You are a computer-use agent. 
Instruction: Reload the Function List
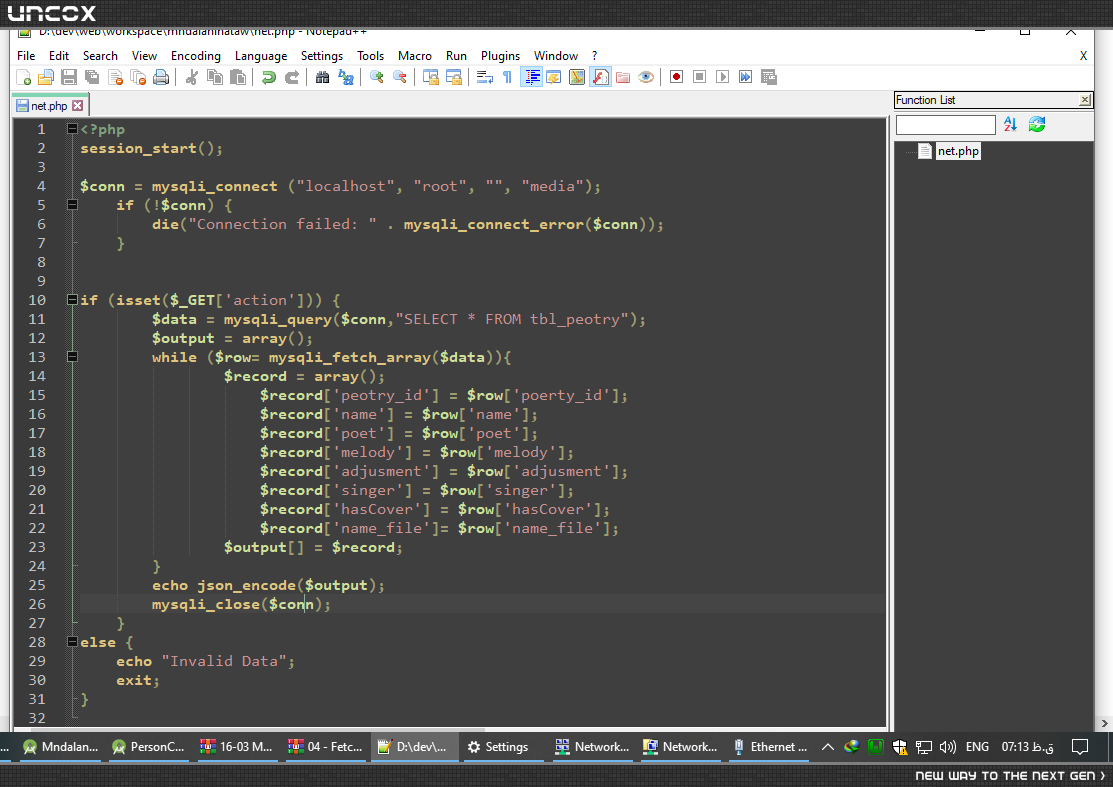pos(1037,124)
